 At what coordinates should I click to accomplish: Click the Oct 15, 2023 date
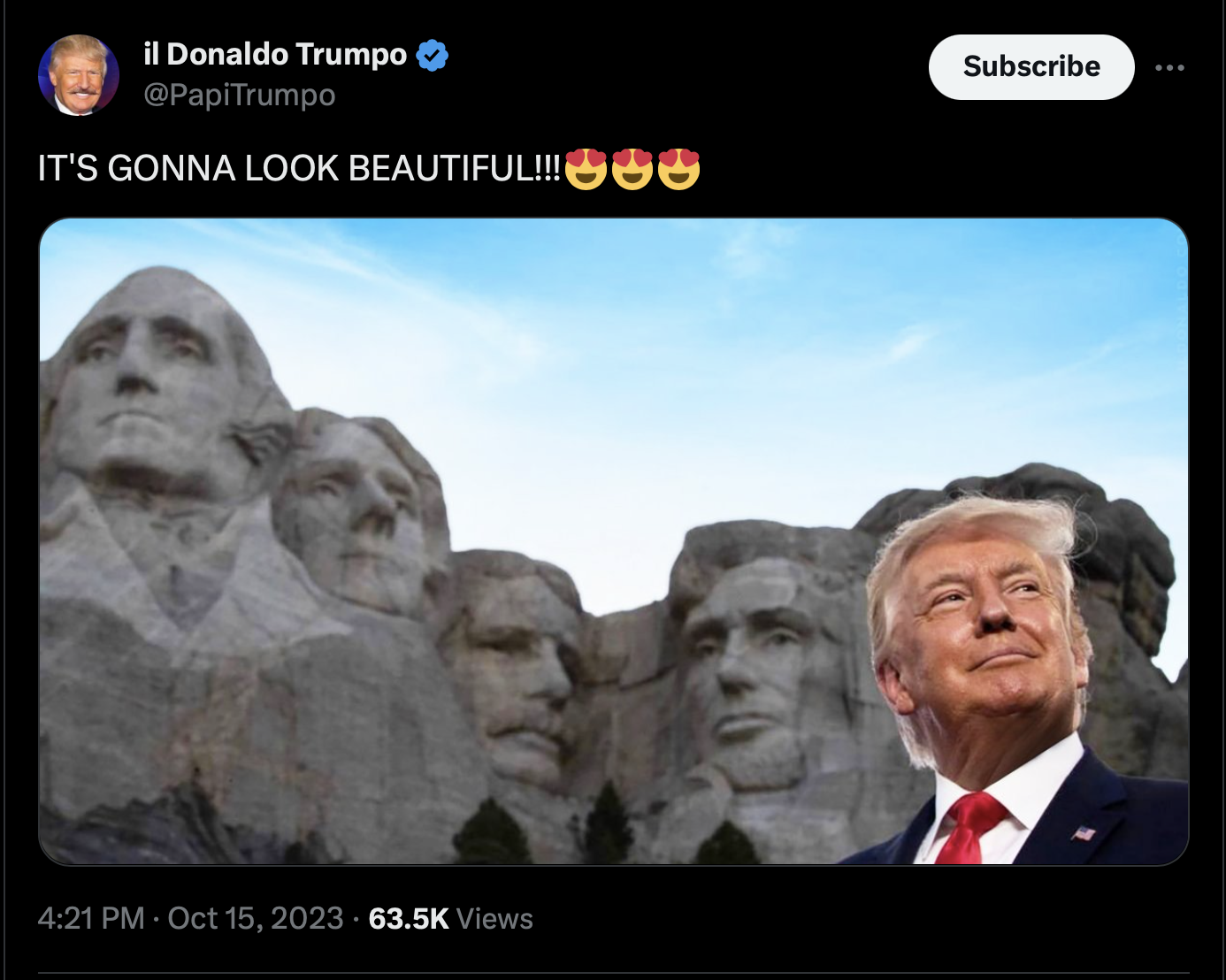pyautogui.click(x=256, y=918)
